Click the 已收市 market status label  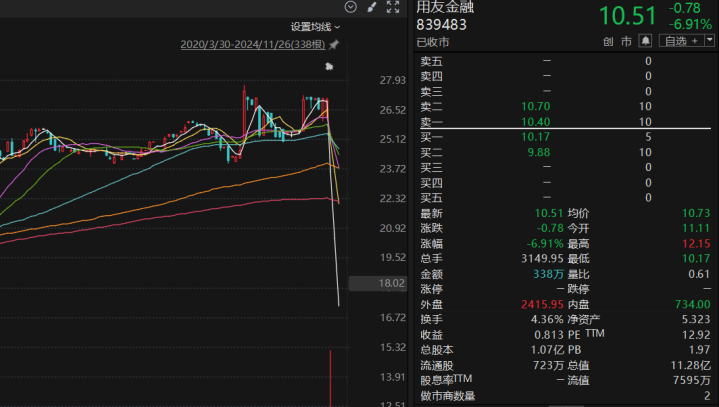433,42
